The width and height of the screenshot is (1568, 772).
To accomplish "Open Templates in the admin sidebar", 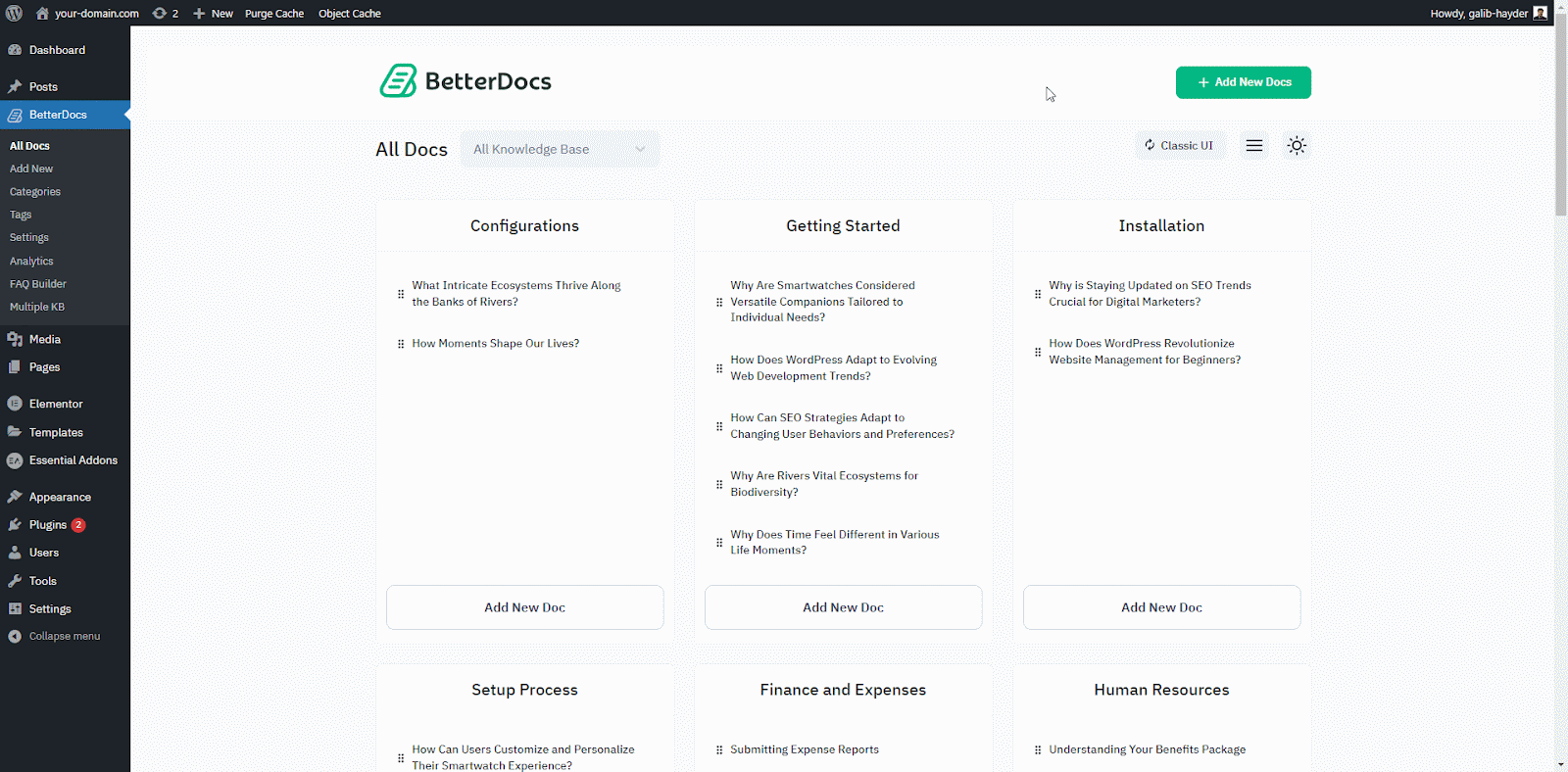I will (x=65, y=432).
